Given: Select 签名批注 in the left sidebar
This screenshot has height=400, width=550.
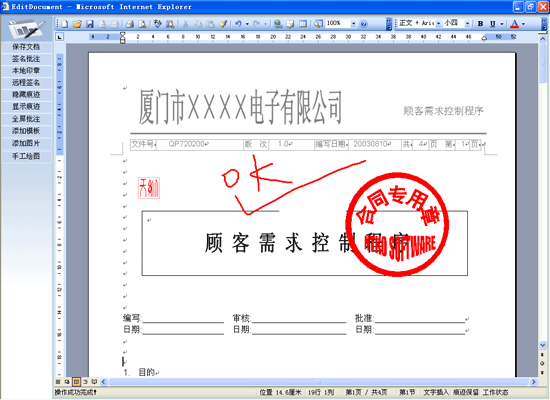Looking at the screenshot, I should (x=26, y=59).
